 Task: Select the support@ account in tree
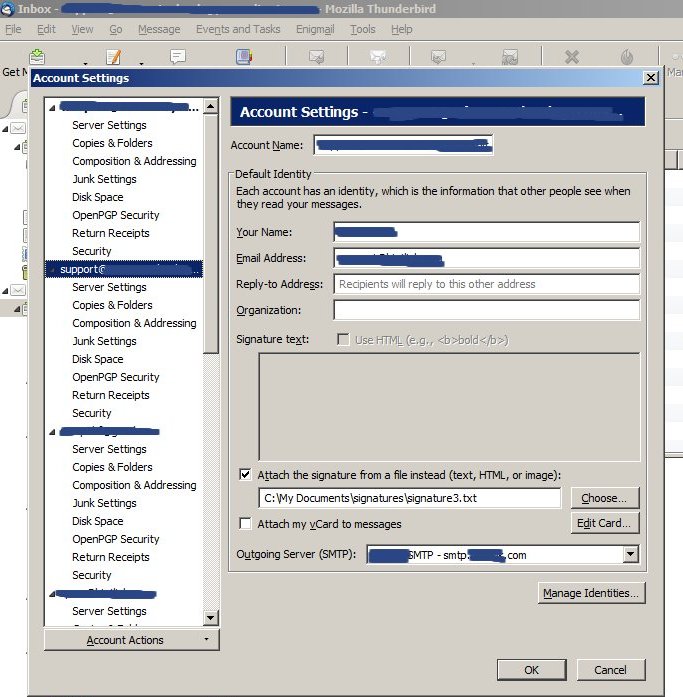click(124, 269)
